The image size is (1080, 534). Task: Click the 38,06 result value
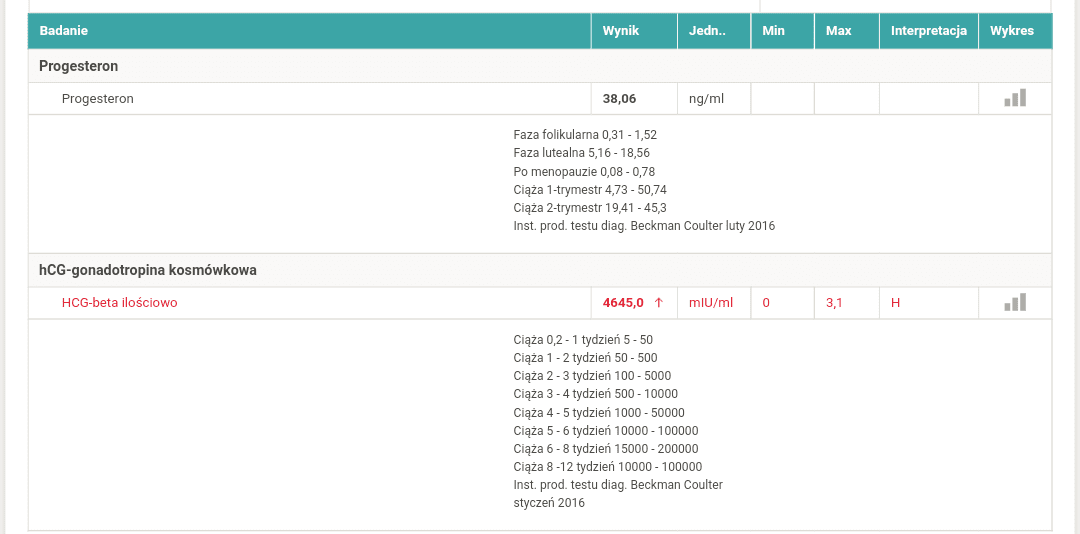[x=619, y=99]
